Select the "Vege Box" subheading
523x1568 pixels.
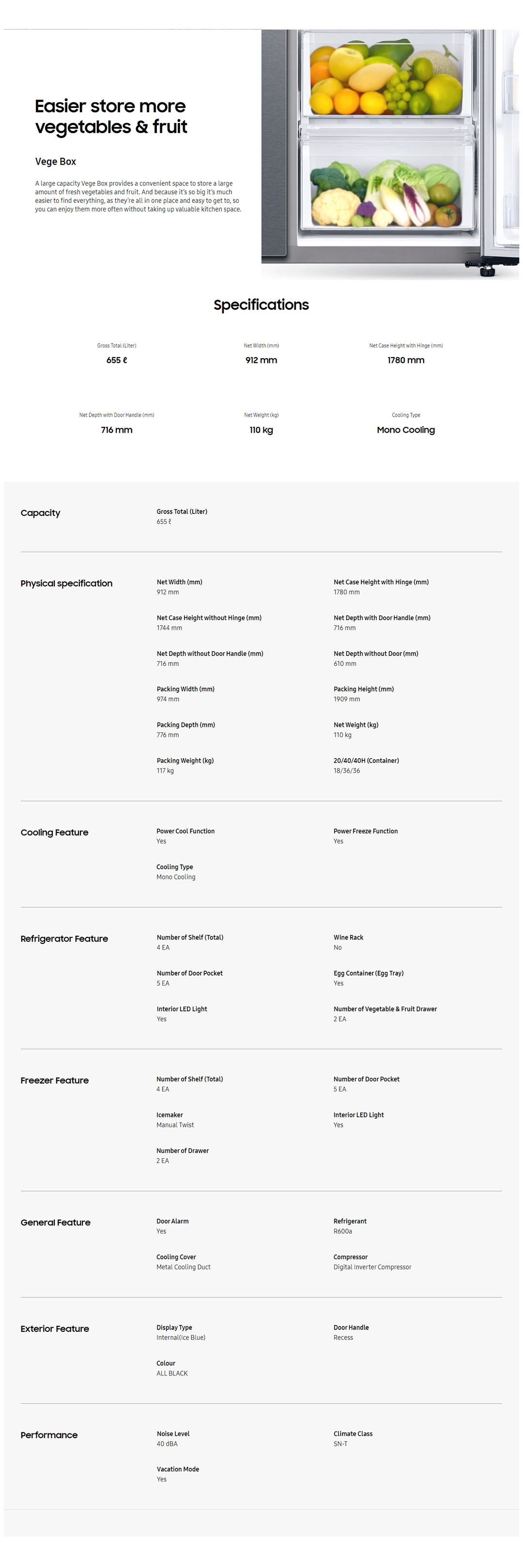55,161
